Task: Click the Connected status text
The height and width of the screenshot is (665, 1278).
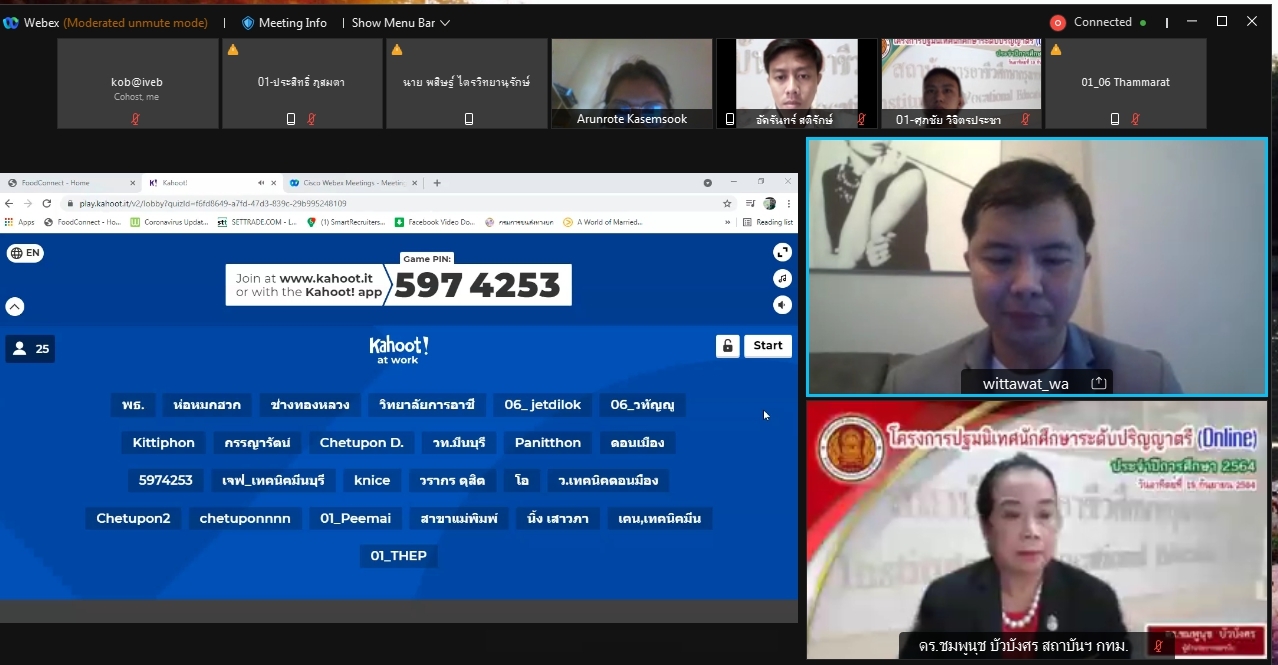Action: (1103, 22)
